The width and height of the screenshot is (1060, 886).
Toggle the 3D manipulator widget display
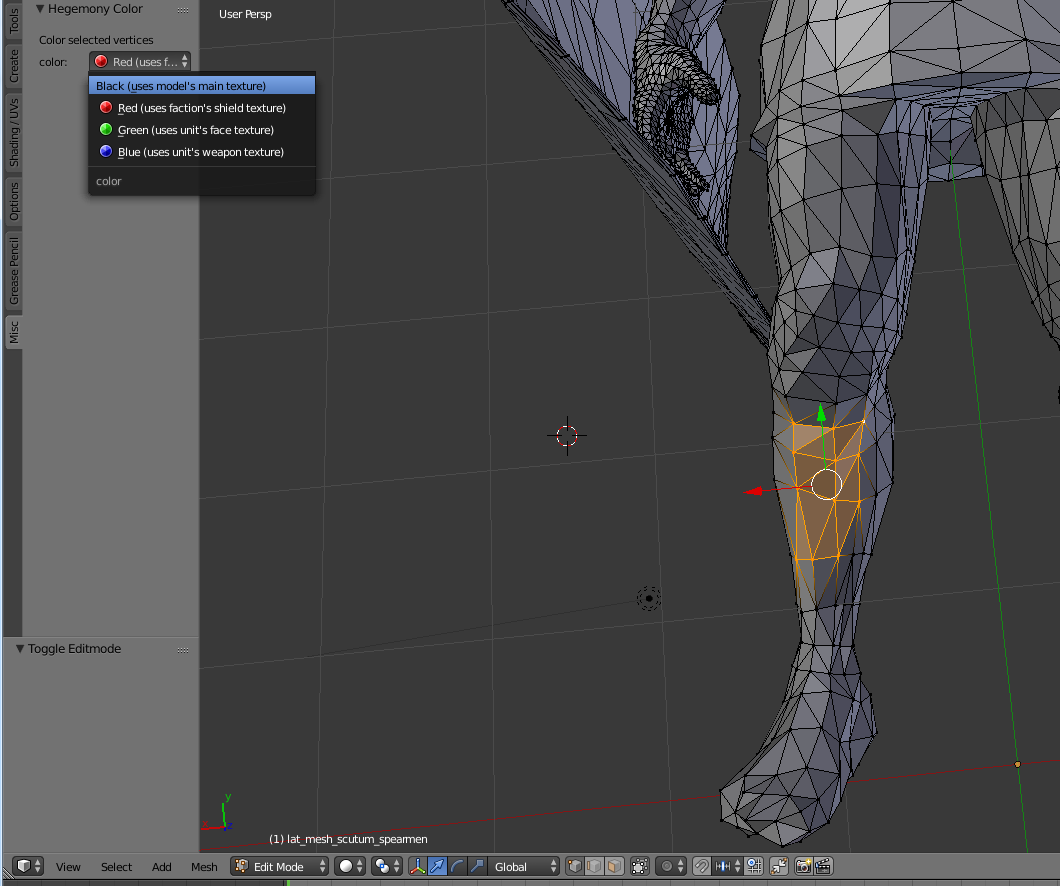[x=418, y=866]
